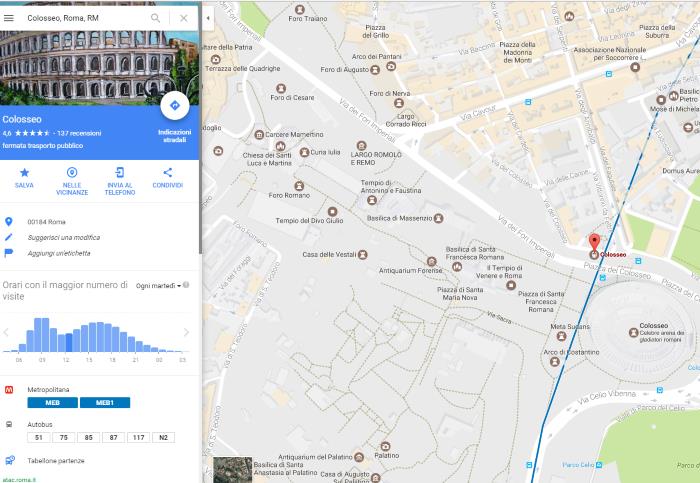
Task: Click the blue directions round button
Action: click(175, 106)
